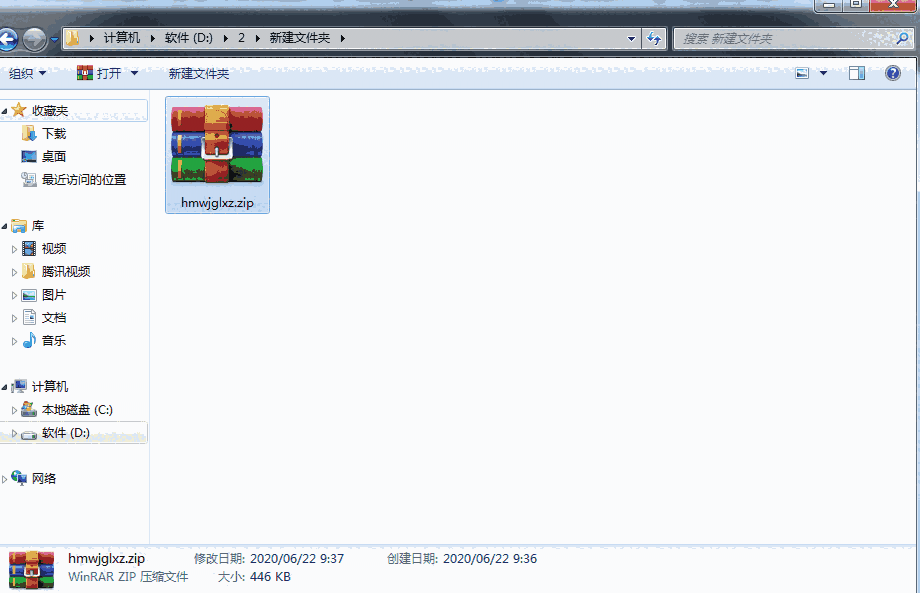The image size is (920, 593).
Task: Click the 新建文件夹 toolbar button
Action: 198,72
